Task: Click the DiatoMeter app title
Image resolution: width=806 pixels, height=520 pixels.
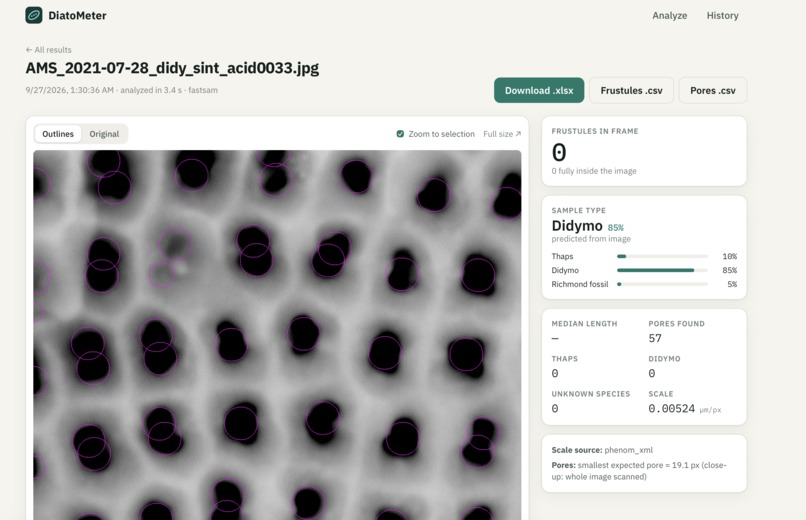Action: tap(77, 15)
